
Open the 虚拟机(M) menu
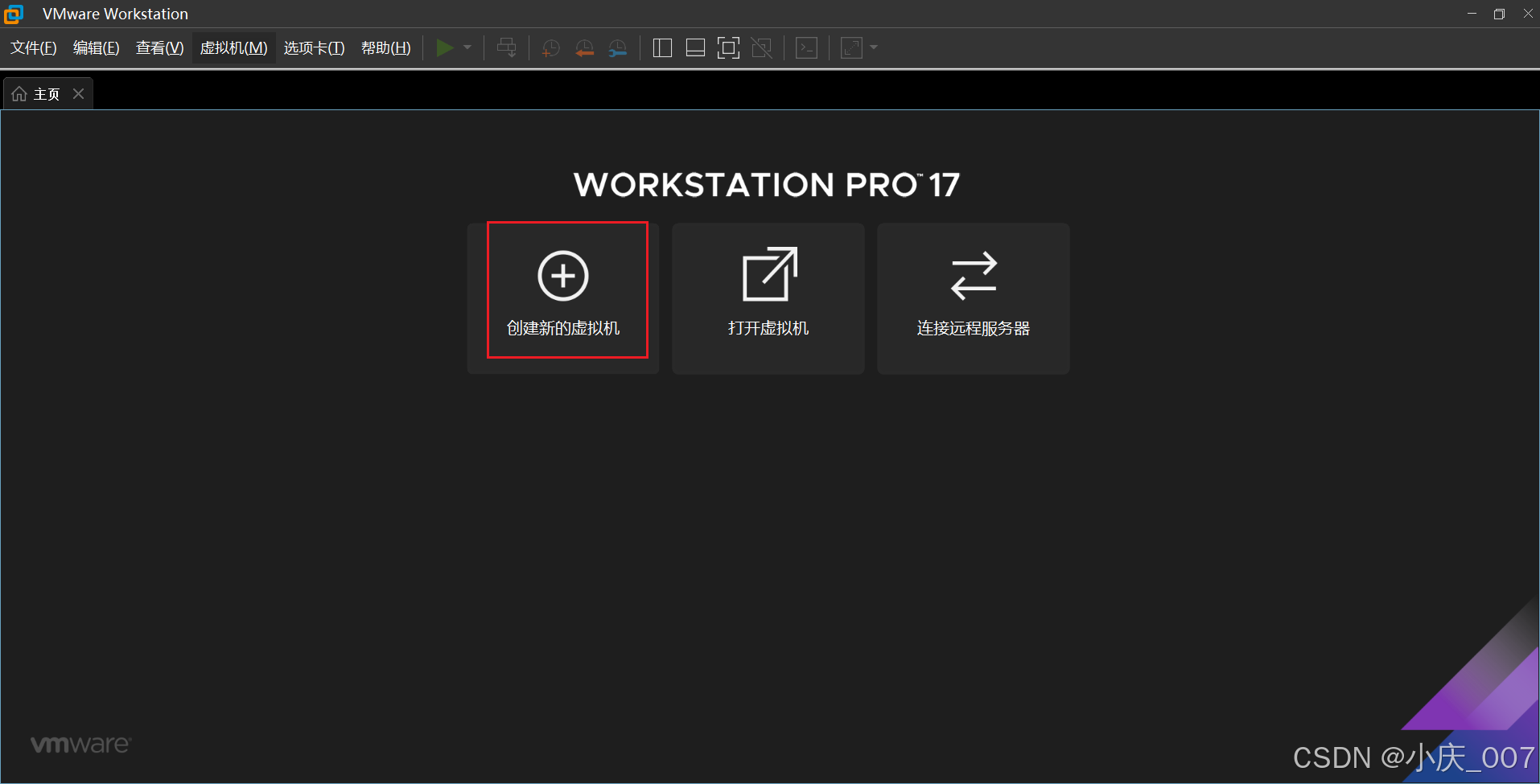[234, 48]
